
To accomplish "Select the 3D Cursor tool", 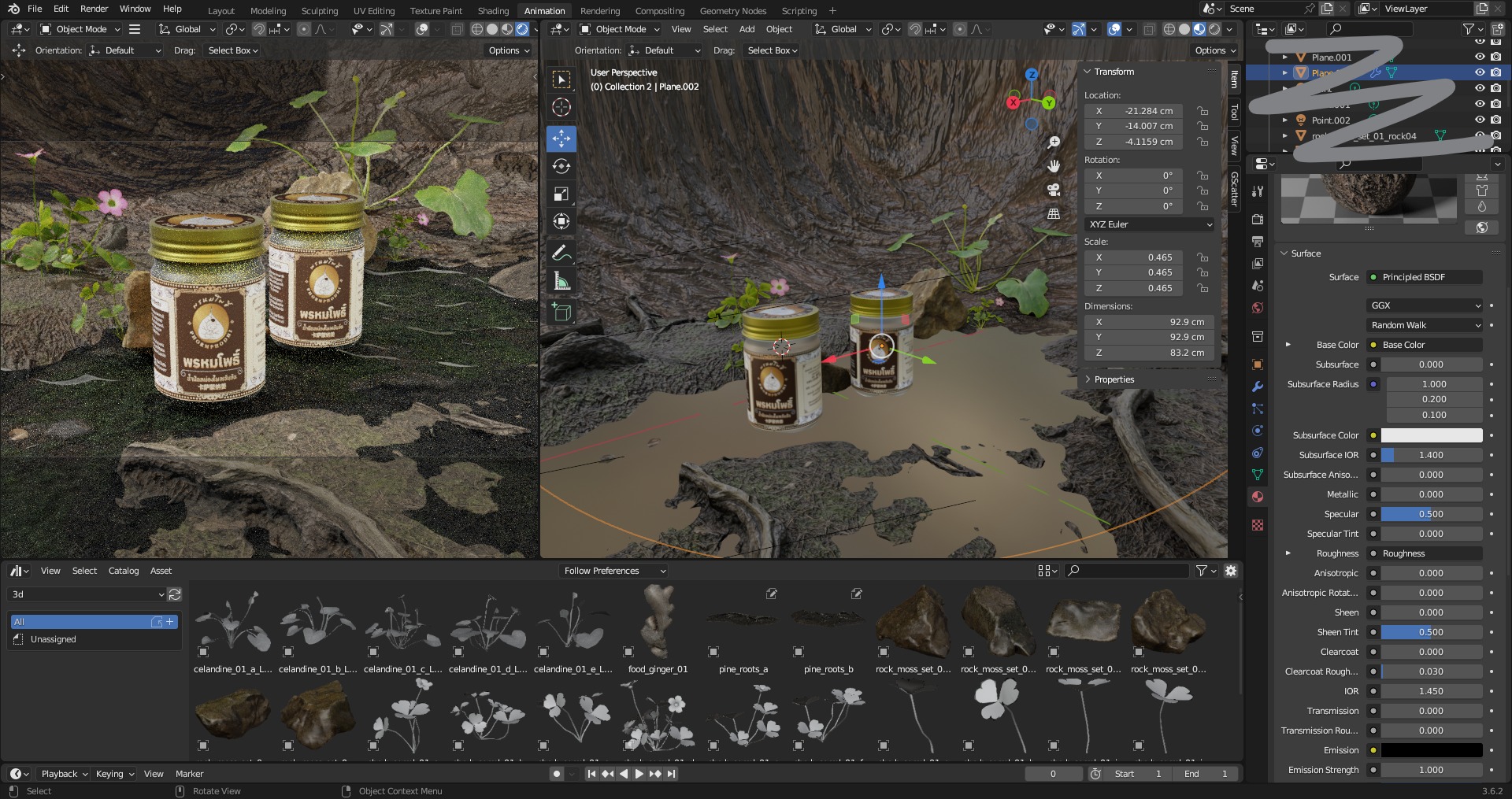I will pos(561,107).
